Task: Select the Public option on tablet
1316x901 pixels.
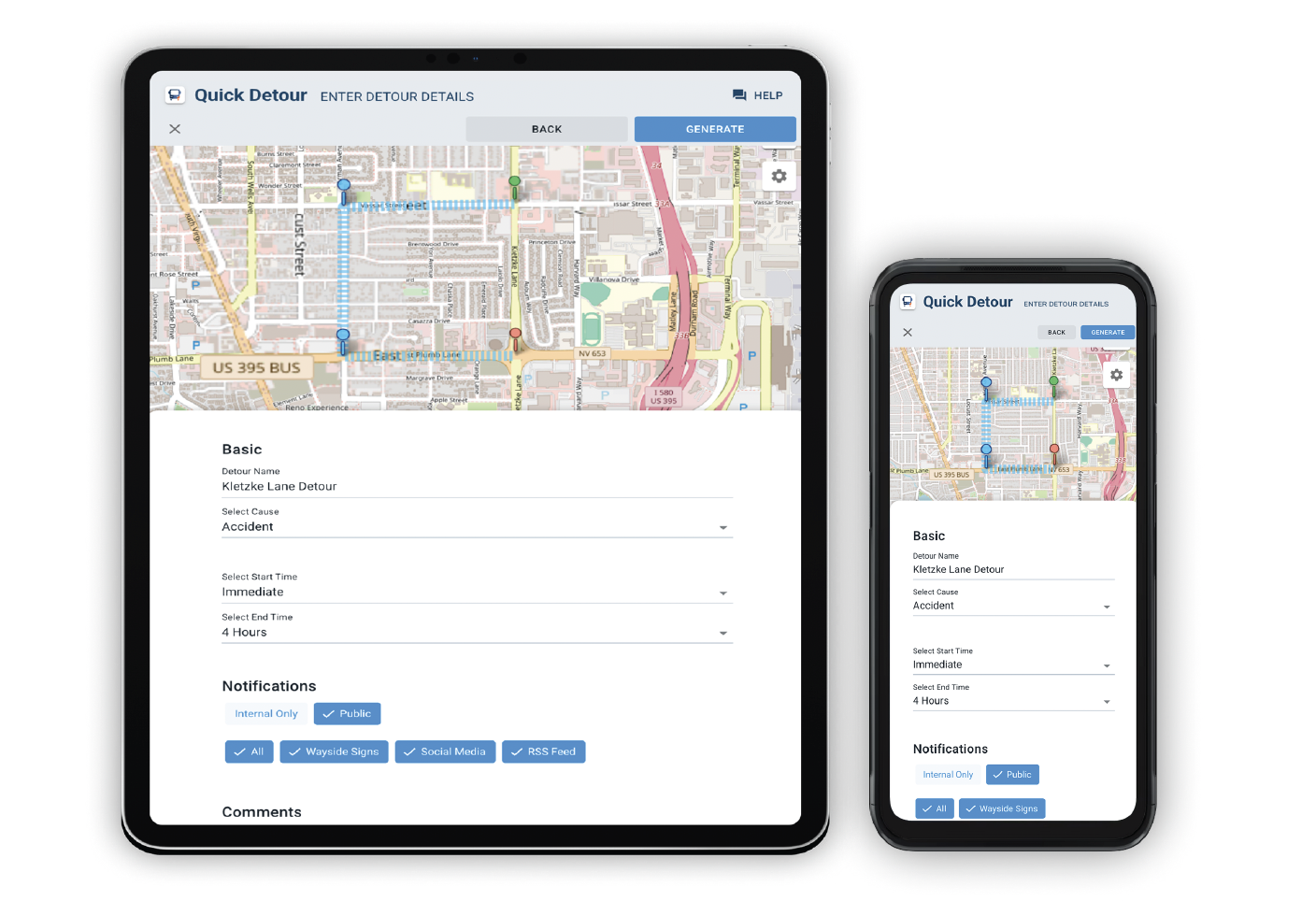Action: point(347,714)
